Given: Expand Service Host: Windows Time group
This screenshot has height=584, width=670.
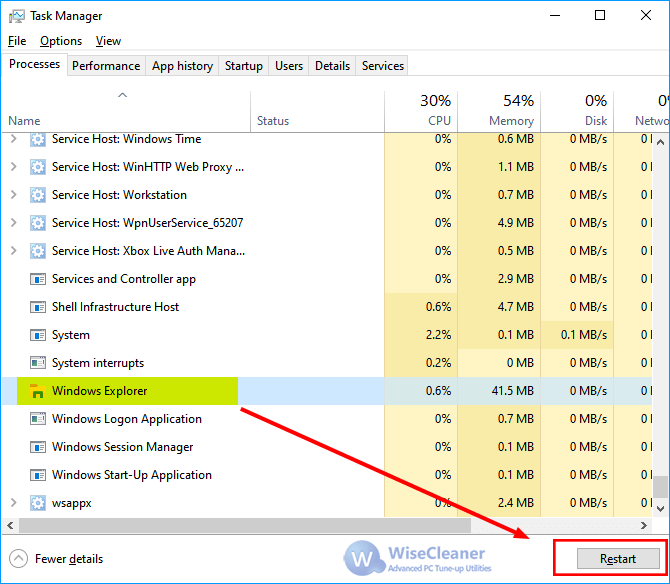Looking at the screenshot, I should click(14, 139).
